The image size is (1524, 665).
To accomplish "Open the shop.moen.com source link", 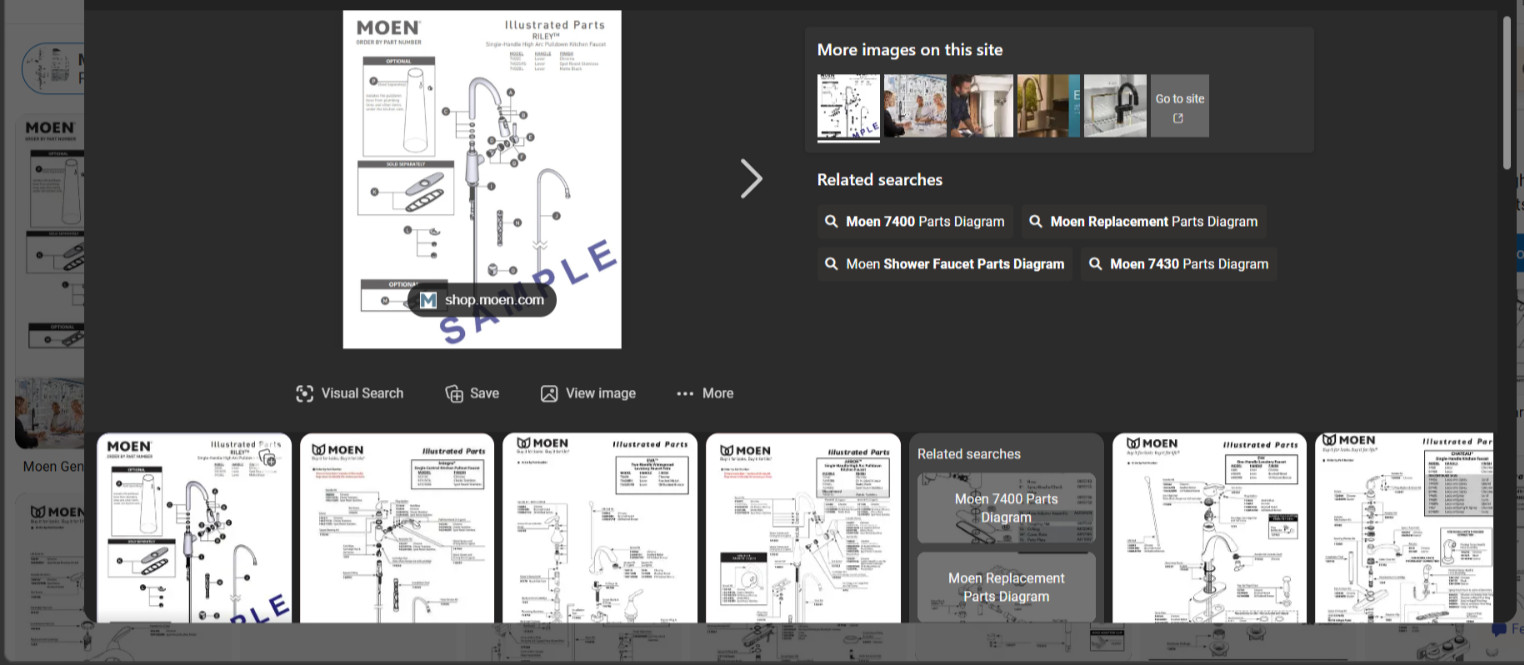I will click(x=482, y=300).
